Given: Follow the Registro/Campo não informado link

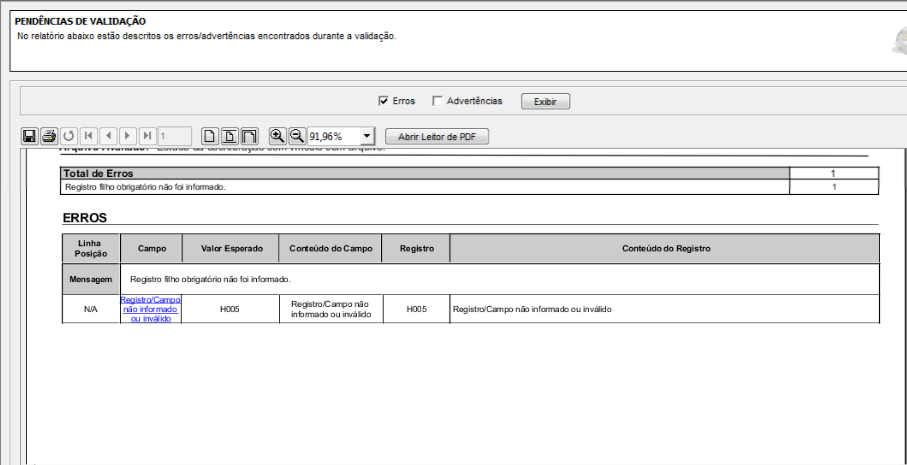Looking at the screenshot, I should point(150,309).
